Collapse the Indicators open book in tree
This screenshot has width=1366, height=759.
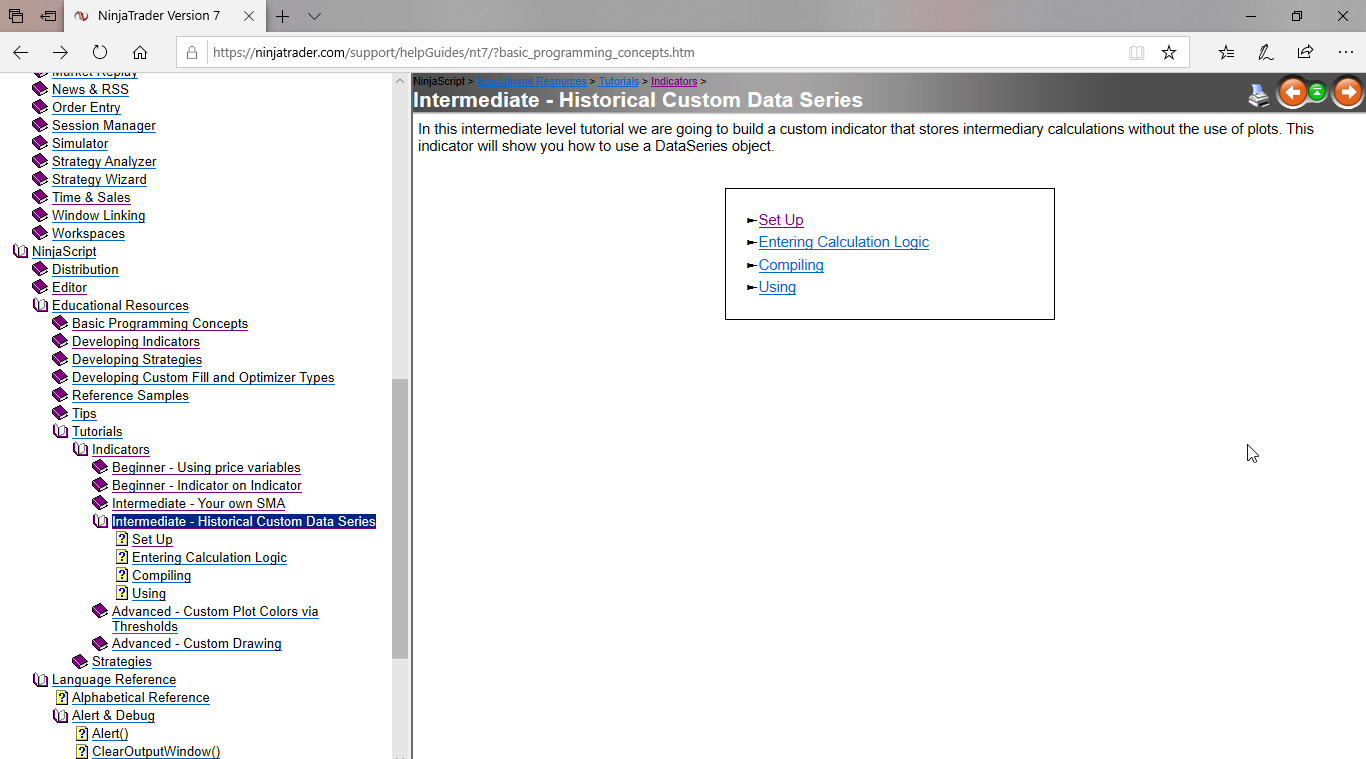tap(80, 449)
